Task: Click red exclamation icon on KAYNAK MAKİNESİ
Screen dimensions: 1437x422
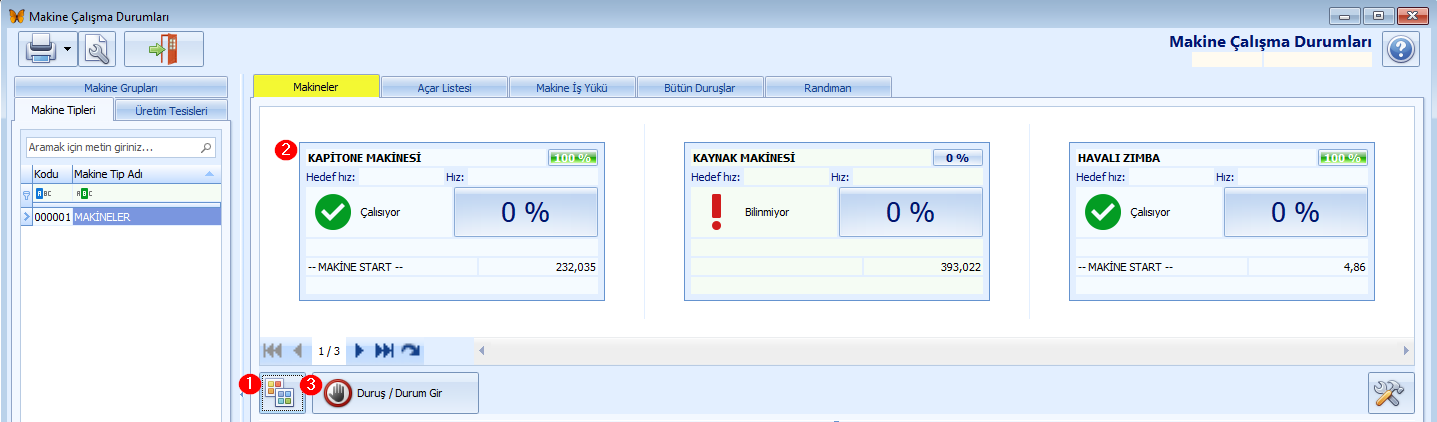Action: tap(716, 212)
